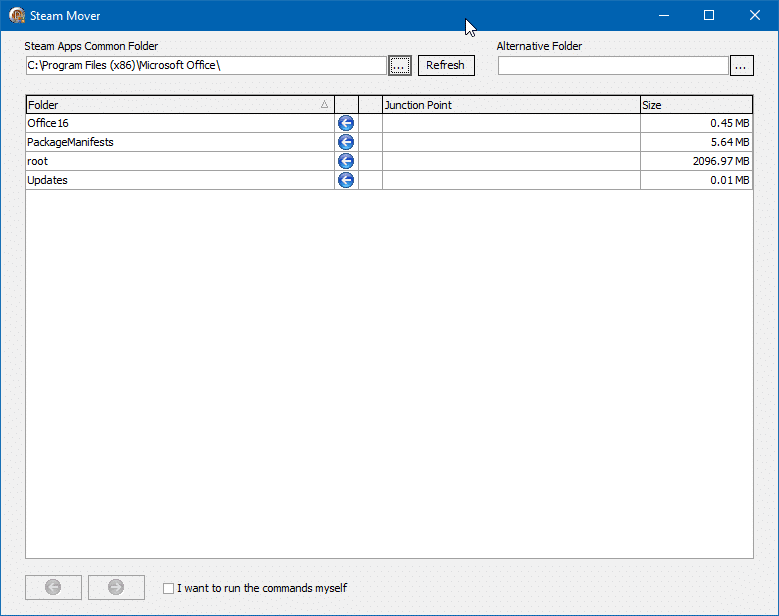779x616 pixels.
Task: Click the blue arrow icon beside Office16
Action: pyautogui.click(x=346, y=123)
